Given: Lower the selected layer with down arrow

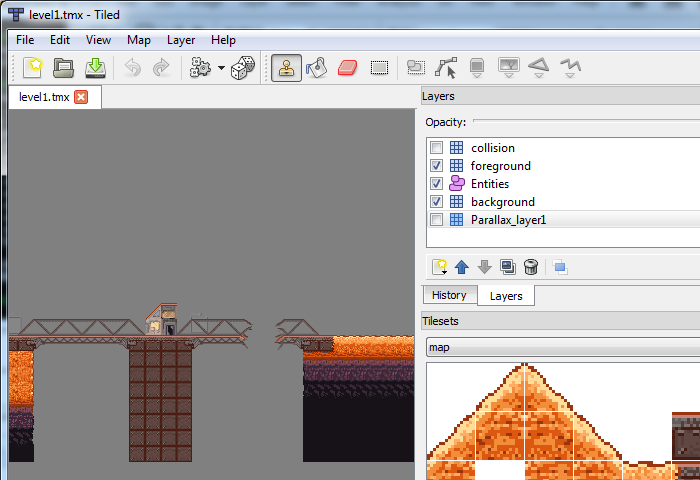Looking at the screenshot, I should pos(484,267).
